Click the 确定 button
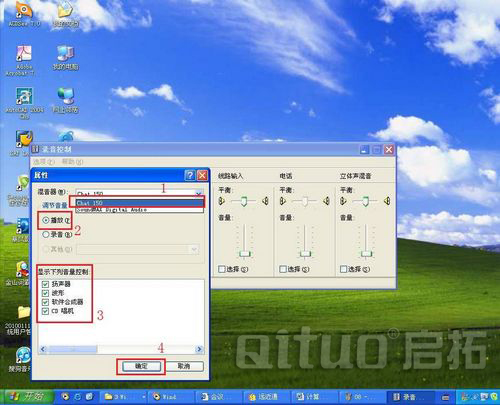This screenshot has height=405, width=500. point(141,366)
